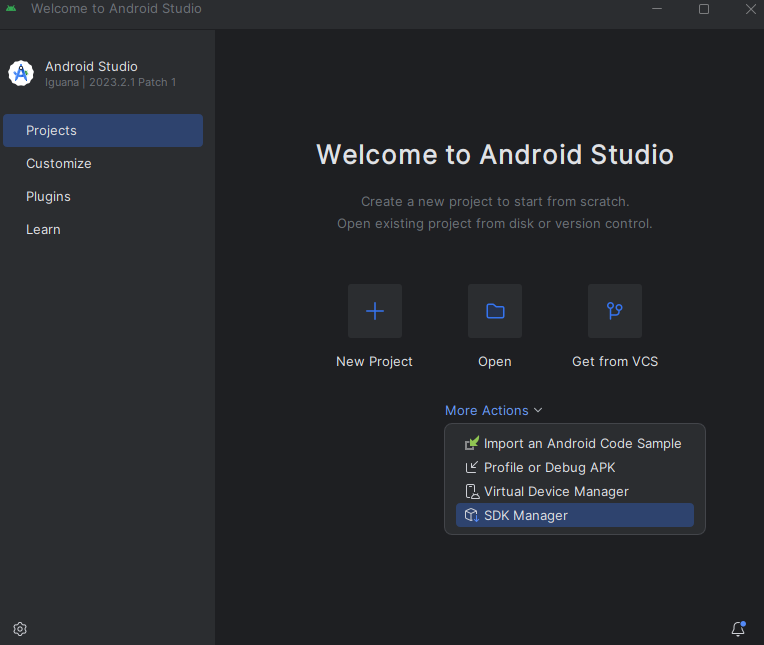Click the Welcome to Android Studio heading
The height and width of the screenshot is (645, 764).
[x=495, y=154]
